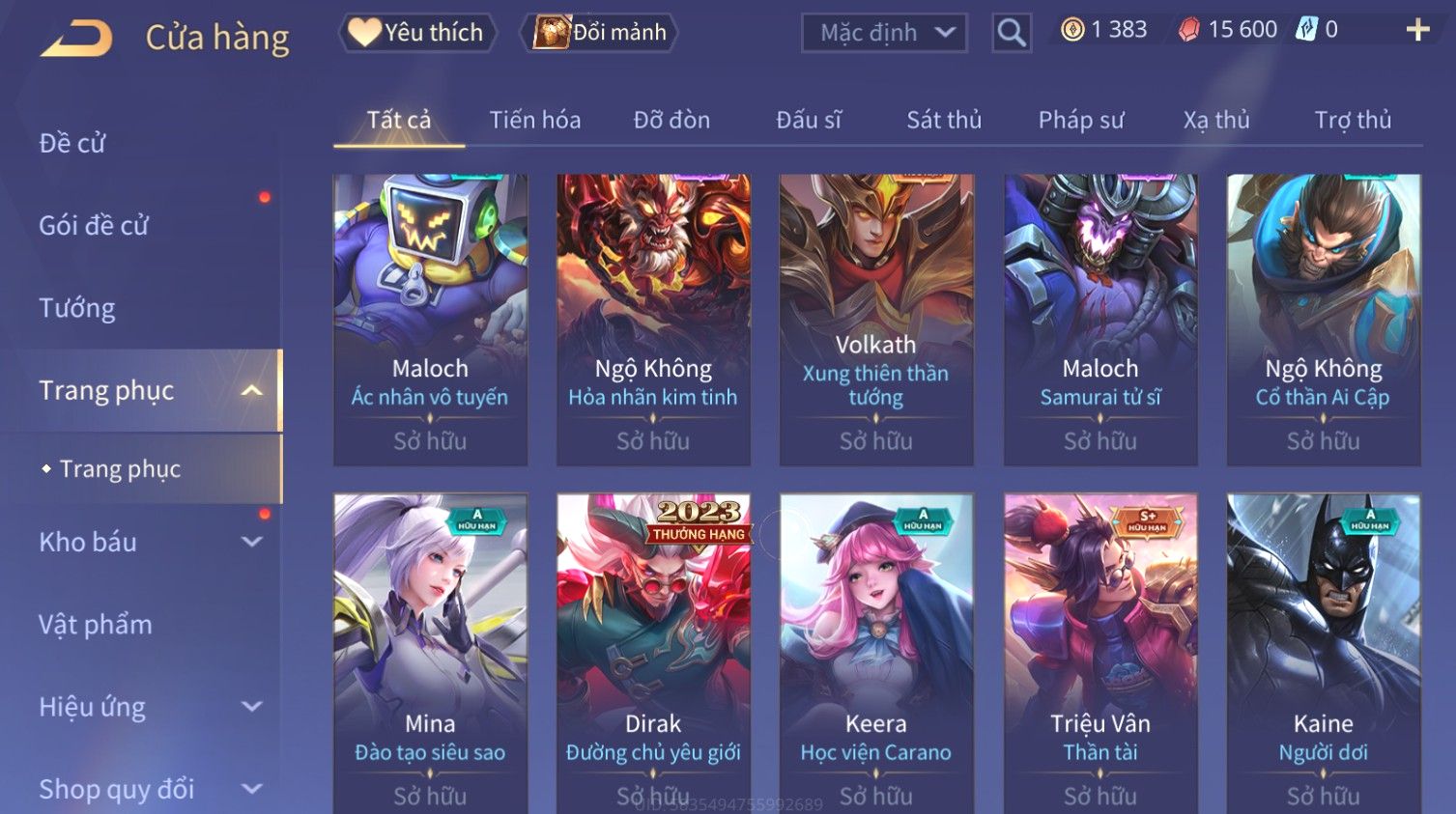Open the search magnifier icon
The height and width of the screenshot is (814, 1456).
[x=1011, y=33]
